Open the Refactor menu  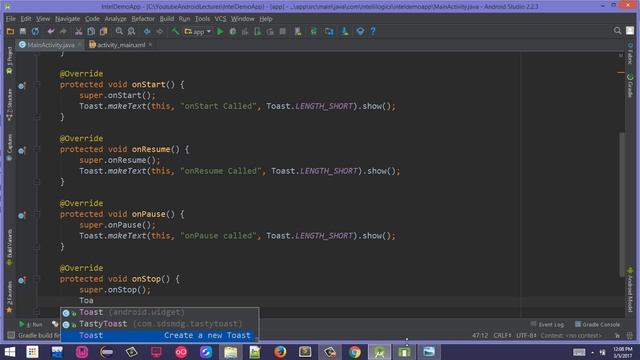click(x=143, y=19)
